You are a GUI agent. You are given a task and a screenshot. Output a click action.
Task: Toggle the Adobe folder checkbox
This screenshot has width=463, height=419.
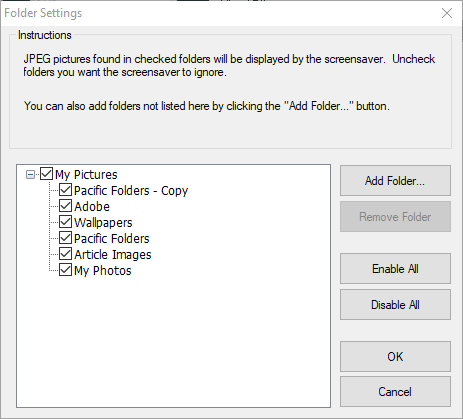click(x=65, y=206)
